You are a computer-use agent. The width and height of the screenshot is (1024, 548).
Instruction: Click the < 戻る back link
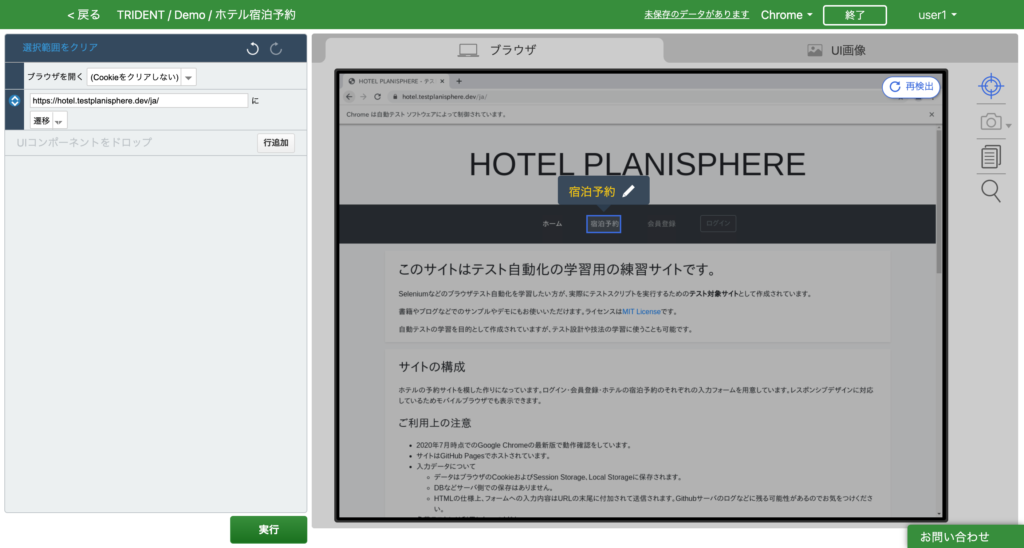84,15
